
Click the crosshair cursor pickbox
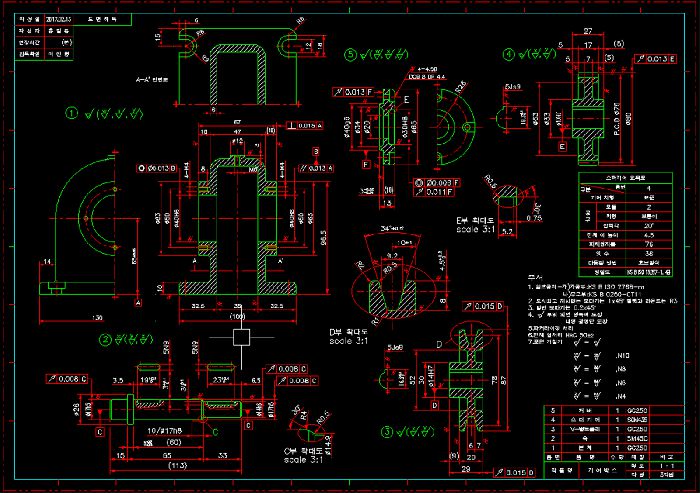pyautogui.click(x=239, y=336)
